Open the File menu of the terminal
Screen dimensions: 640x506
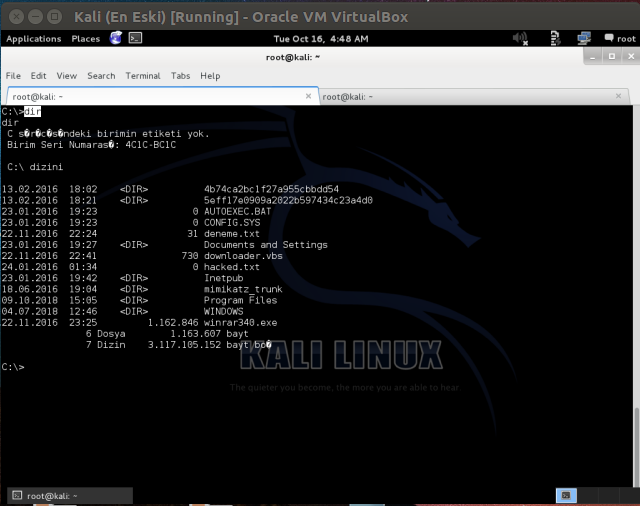pyautogui.click(x=13, y=76)
